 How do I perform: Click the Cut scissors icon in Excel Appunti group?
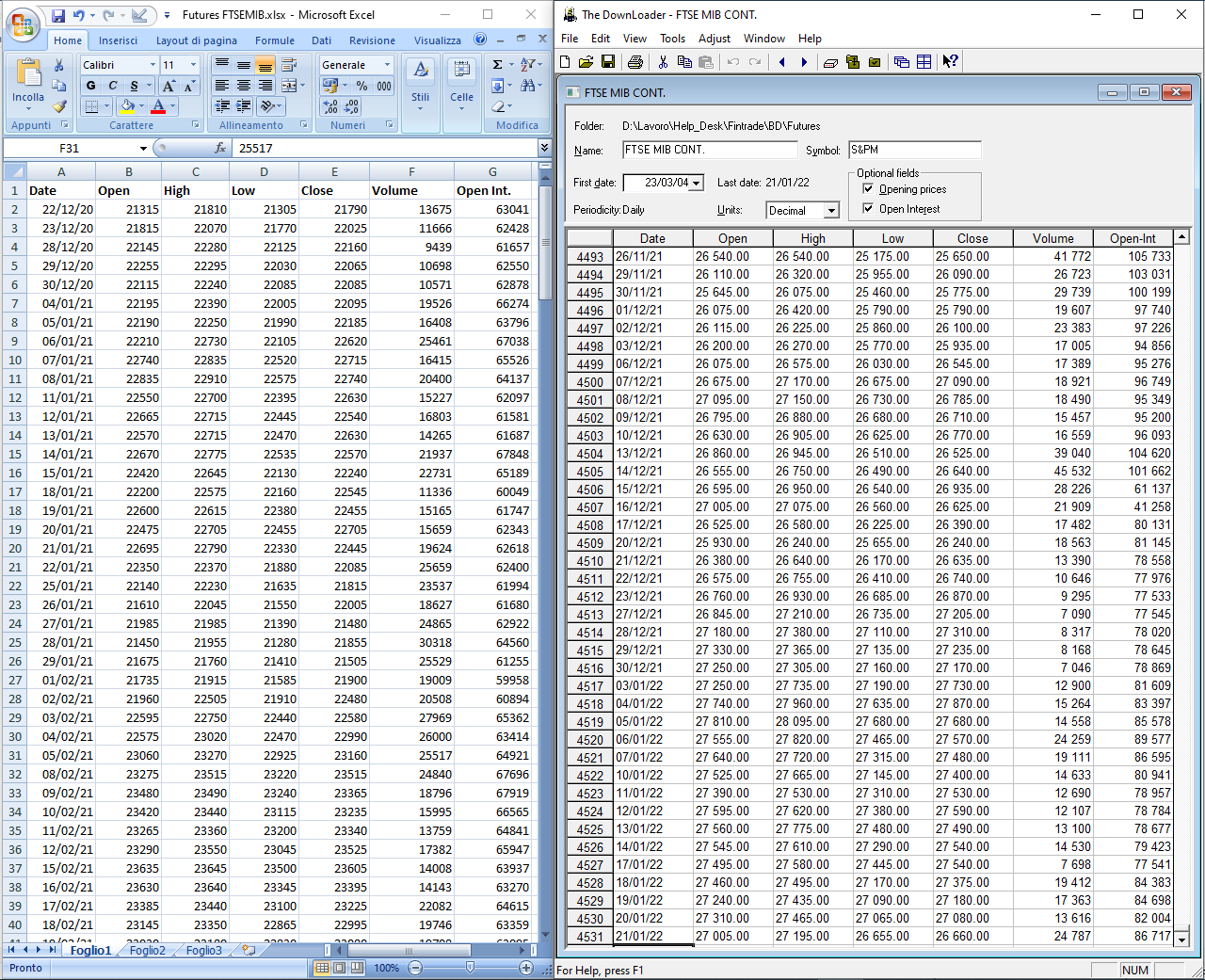click(59, 65)
